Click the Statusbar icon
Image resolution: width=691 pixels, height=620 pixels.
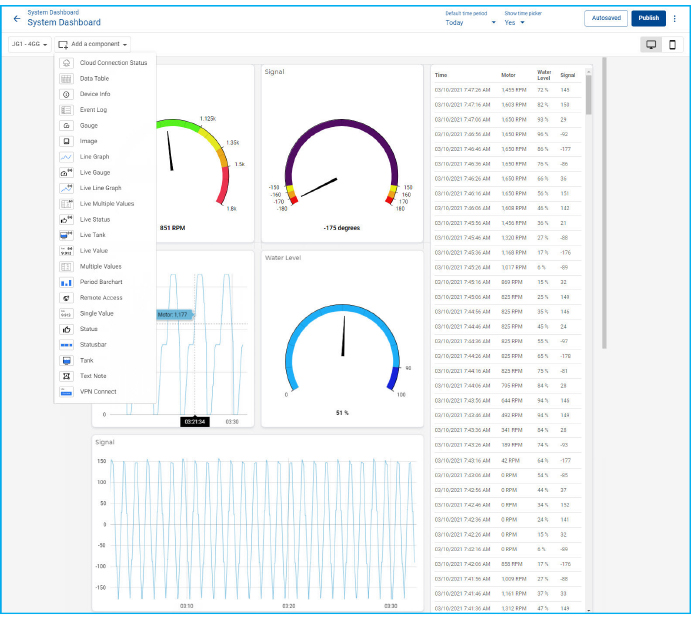point(66,345)
